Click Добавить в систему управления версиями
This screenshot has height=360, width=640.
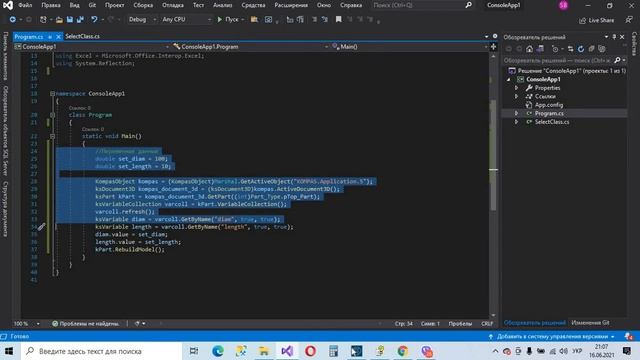(x=552, y=337)
